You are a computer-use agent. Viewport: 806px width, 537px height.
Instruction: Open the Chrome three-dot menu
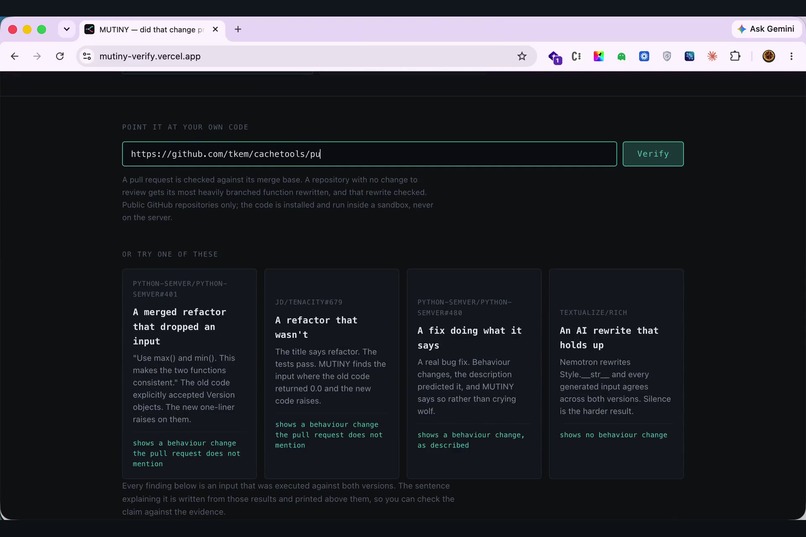point(791,56)
